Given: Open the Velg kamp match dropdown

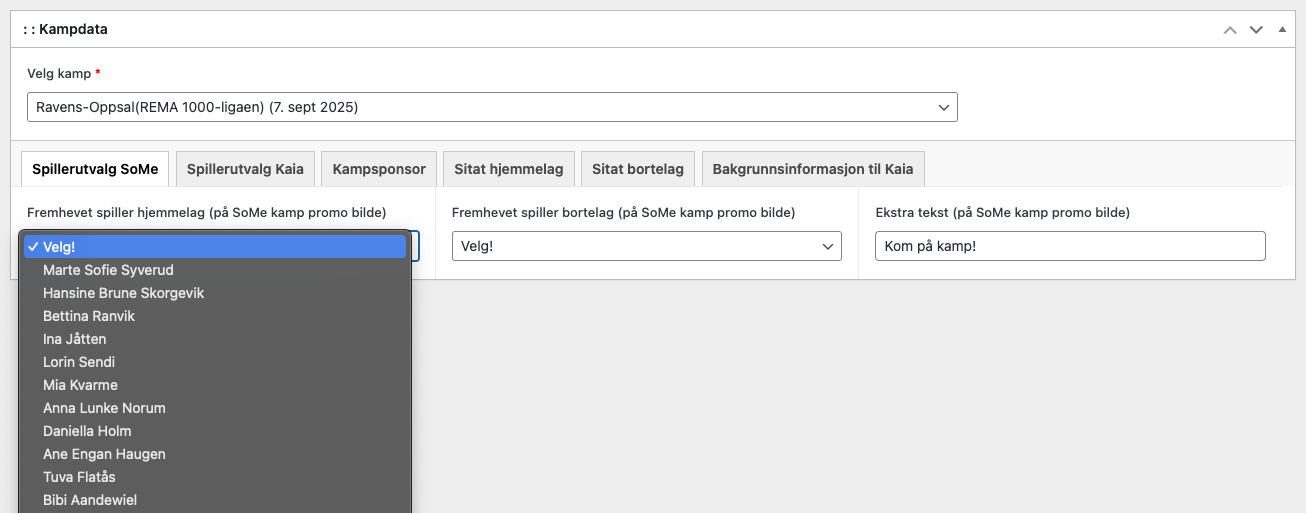Looking at the screenshot, I should coord(492,107).
